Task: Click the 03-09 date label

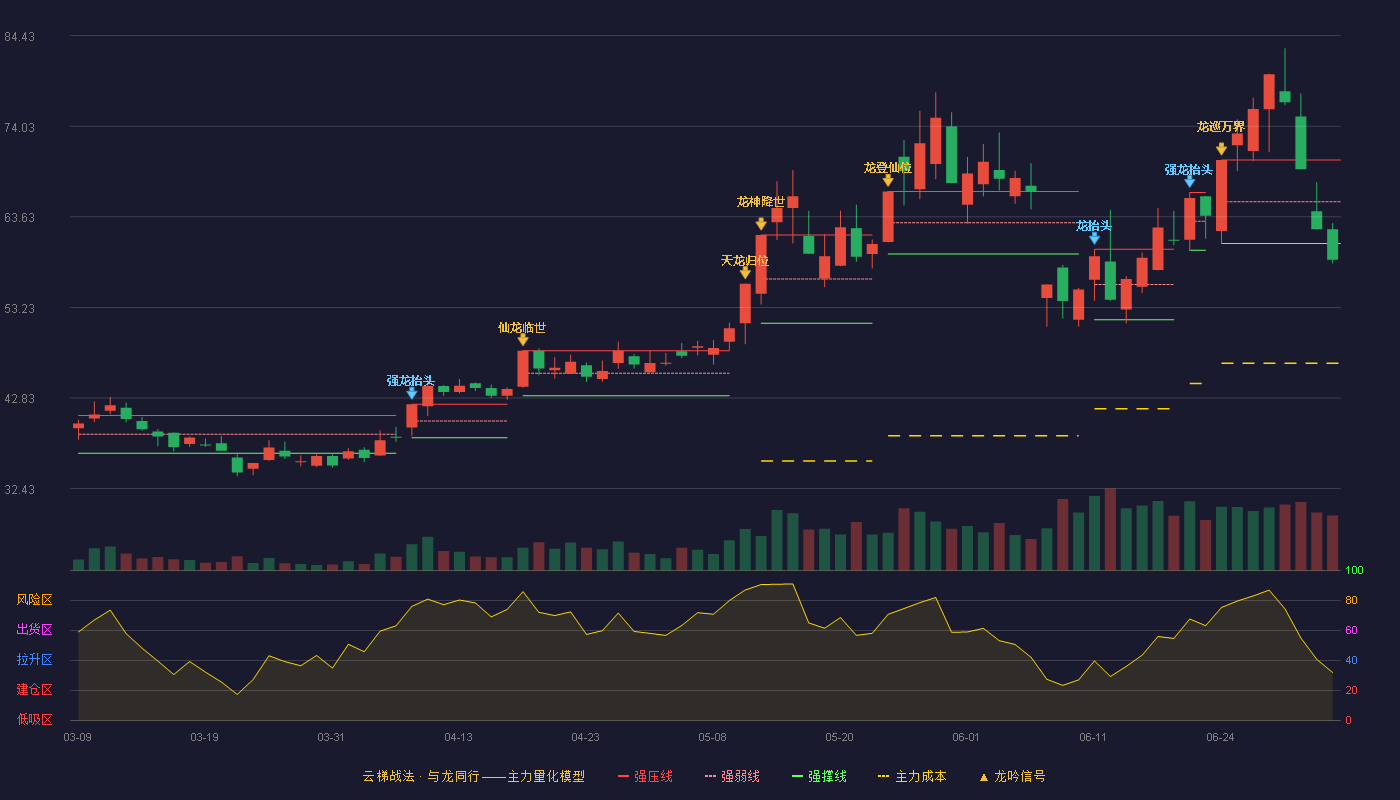Action: pos(77,737)
